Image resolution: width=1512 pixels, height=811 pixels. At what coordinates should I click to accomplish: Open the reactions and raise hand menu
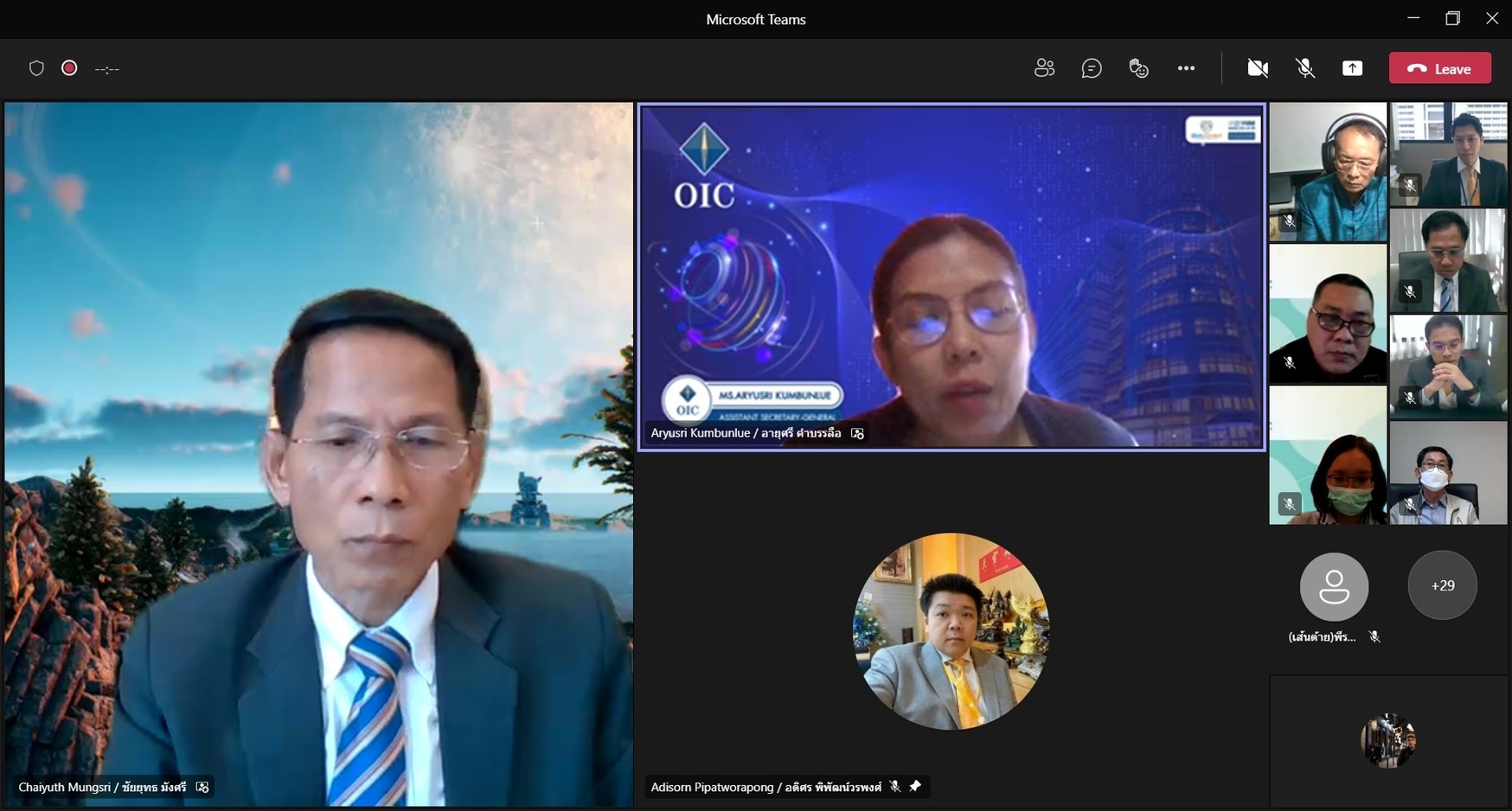pos(1138,68)
